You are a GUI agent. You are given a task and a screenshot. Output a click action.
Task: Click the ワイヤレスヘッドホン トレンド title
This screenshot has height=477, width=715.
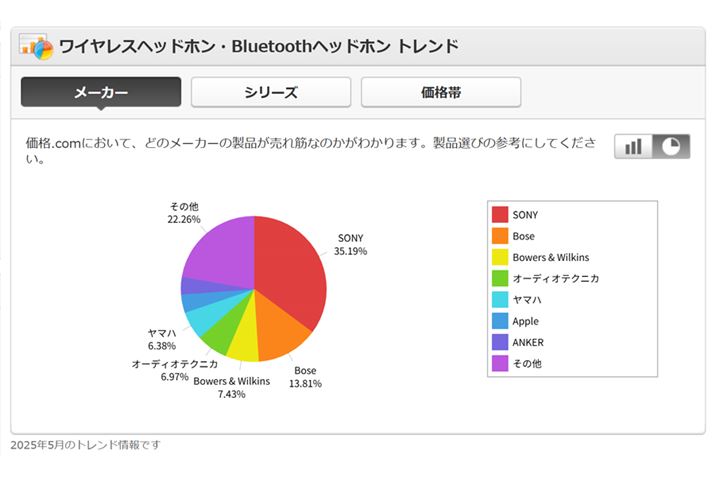259,46
